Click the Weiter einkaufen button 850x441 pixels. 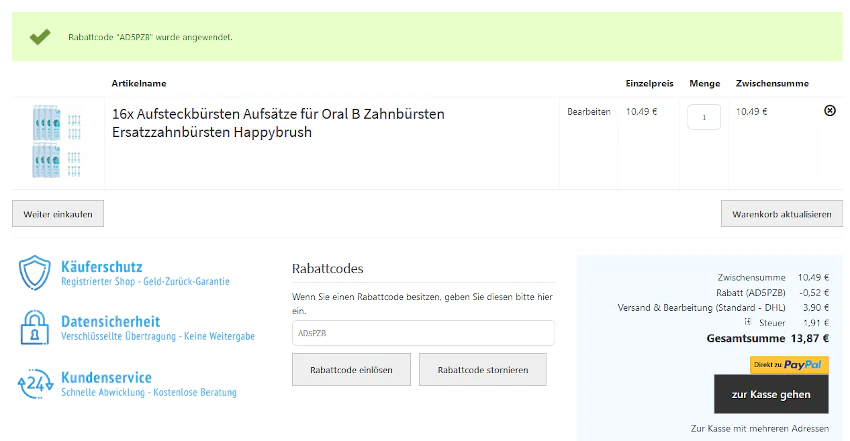(x=58, y=214)
